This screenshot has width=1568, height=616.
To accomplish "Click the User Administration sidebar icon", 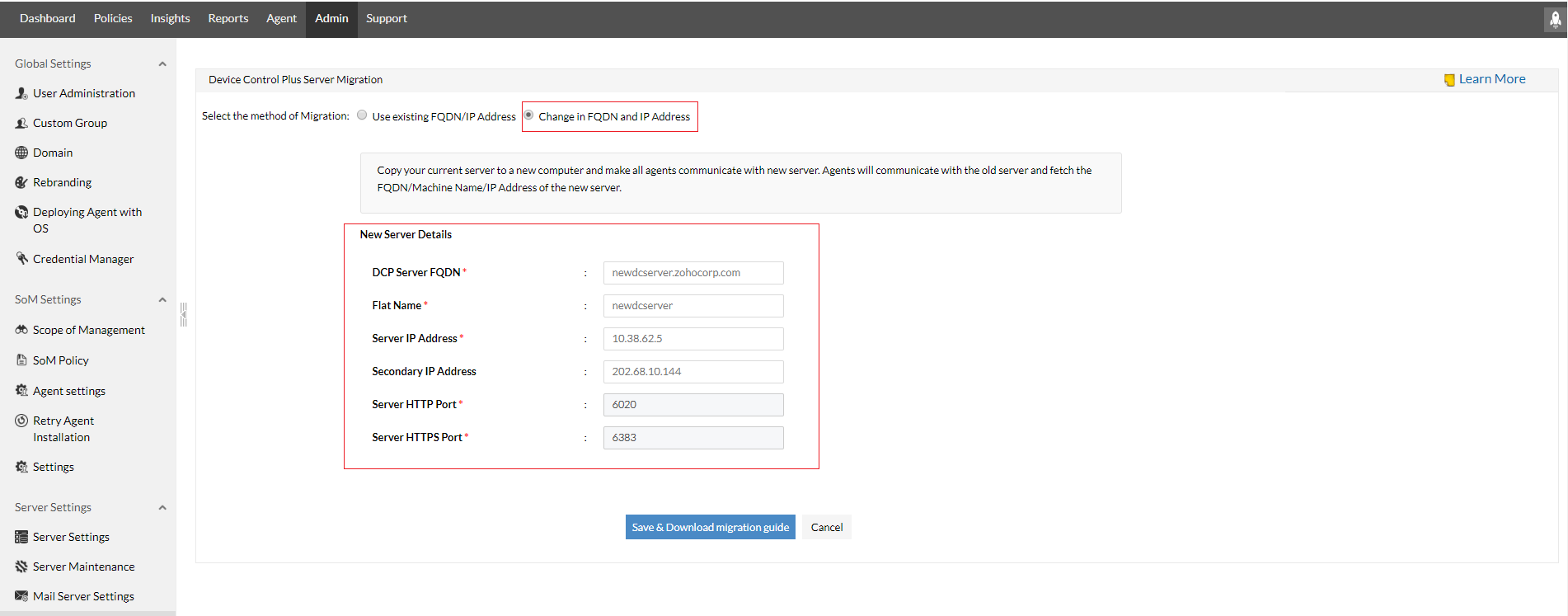I will [x=21, y=93].
